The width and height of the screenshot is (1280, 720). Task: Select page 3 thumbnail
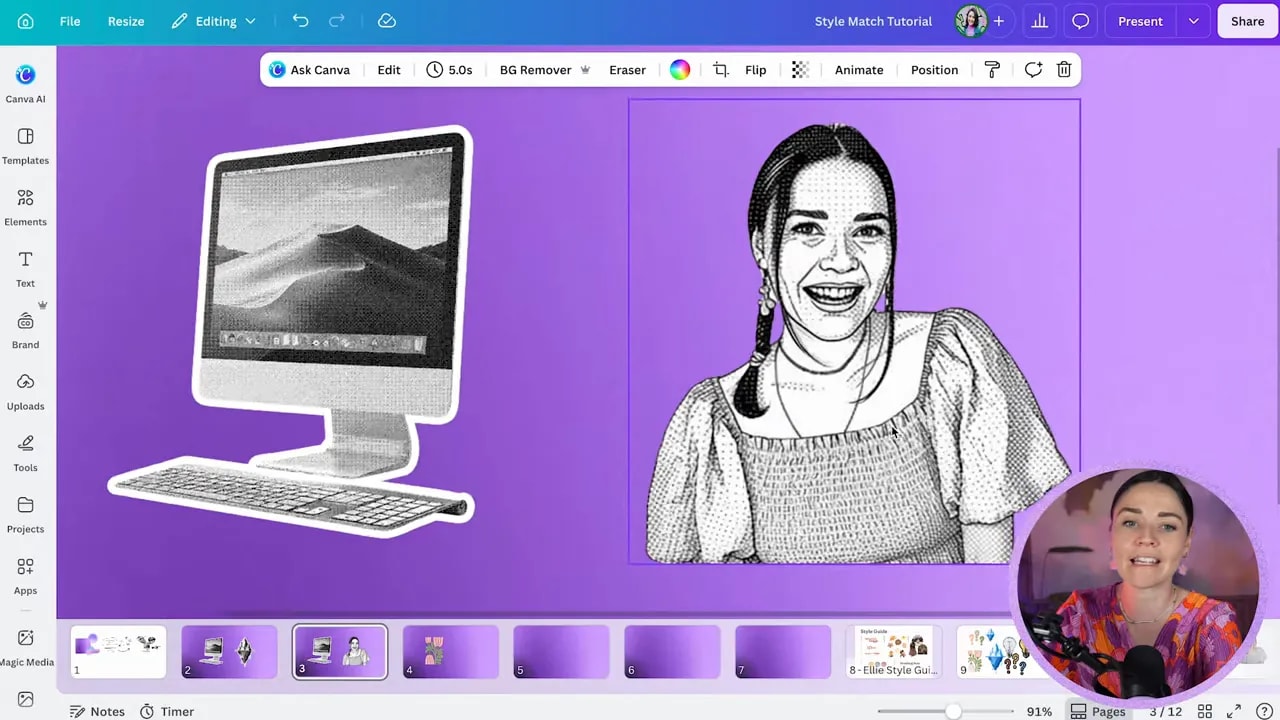pos(340,652)
